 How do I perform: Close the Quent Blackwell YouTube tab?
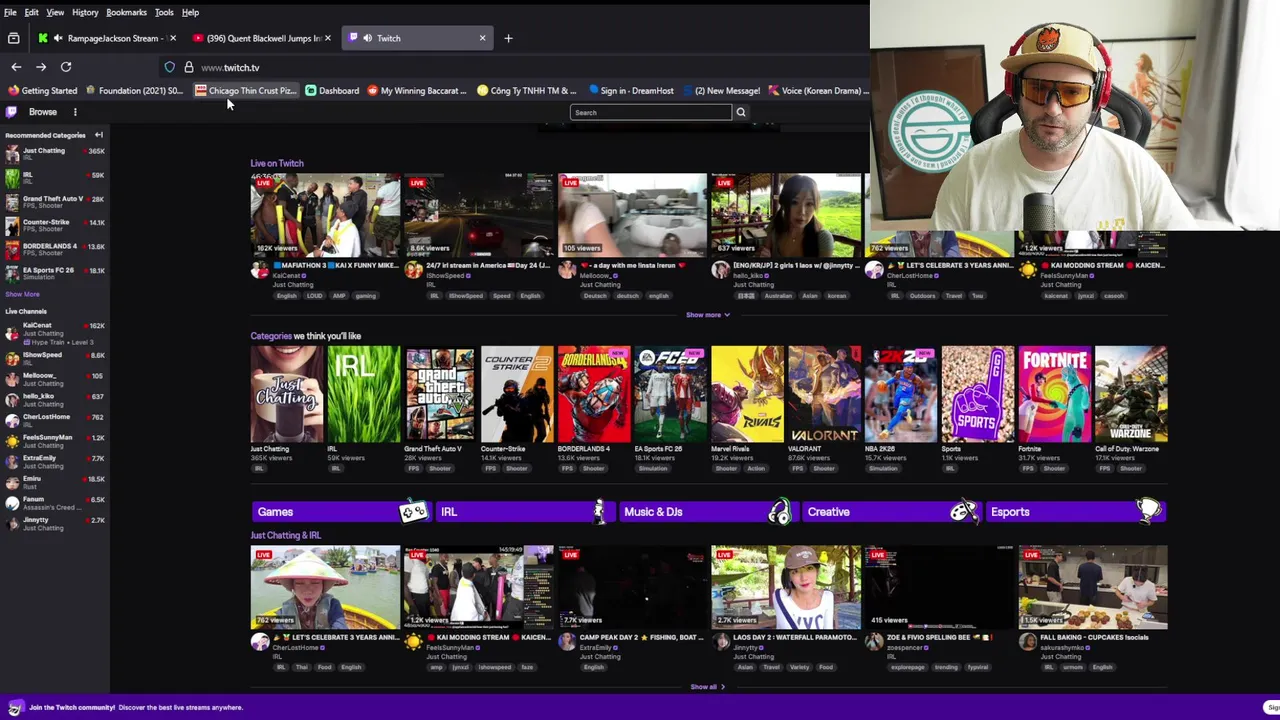[x=328, y=38]
